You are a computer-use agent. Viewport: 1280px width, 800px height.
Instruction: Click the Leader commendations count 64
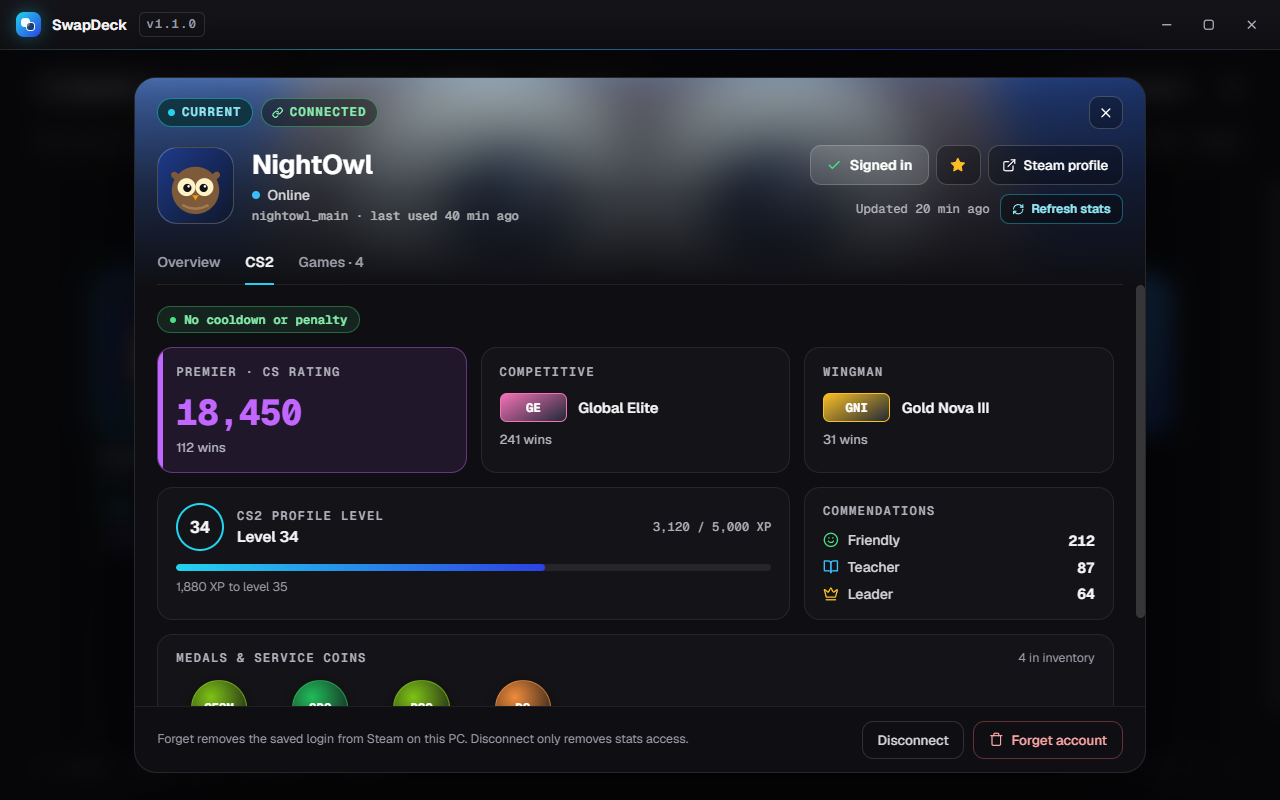point(1086,594)
